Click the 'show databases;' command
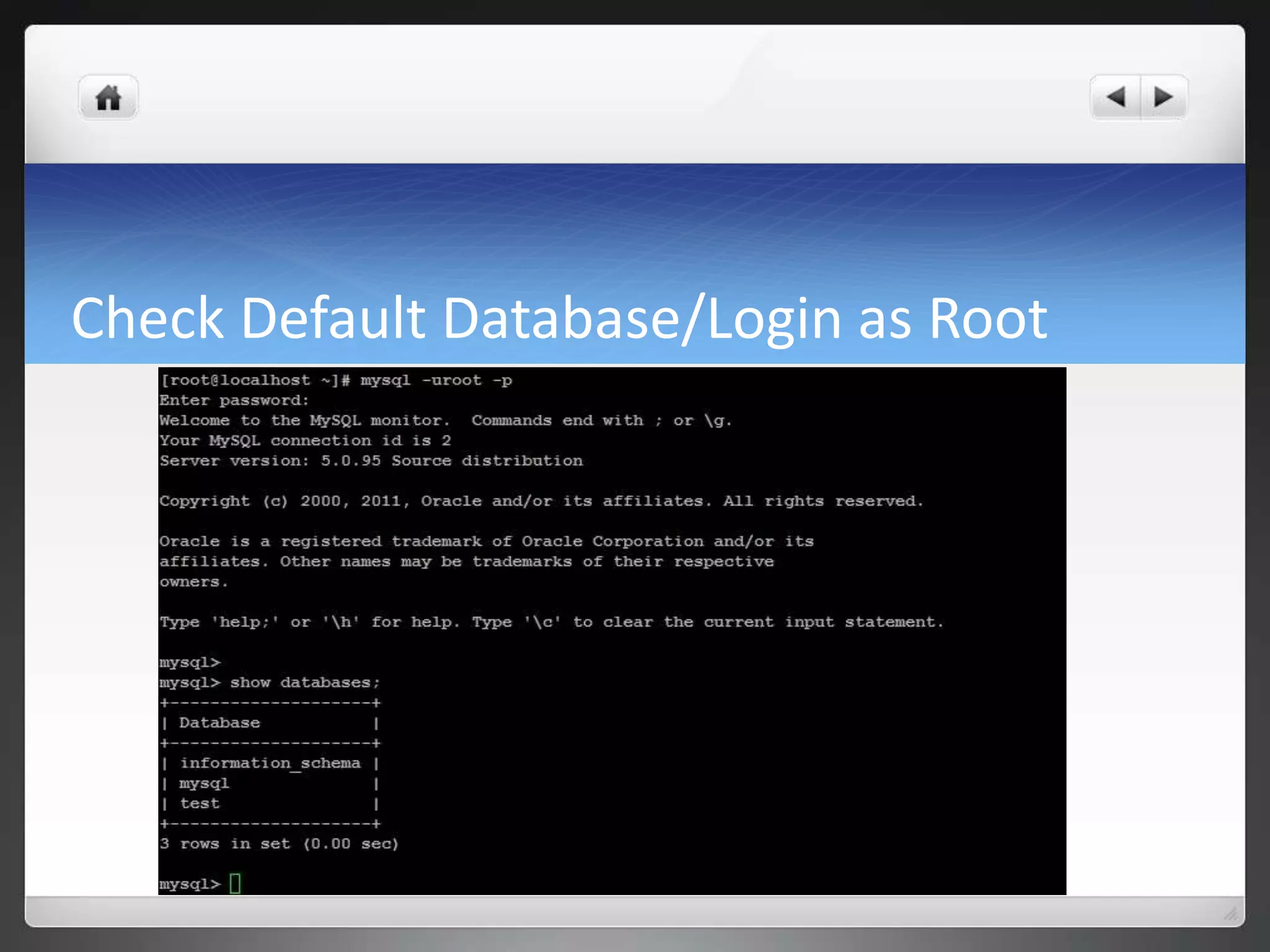 [x=305, y=682]
